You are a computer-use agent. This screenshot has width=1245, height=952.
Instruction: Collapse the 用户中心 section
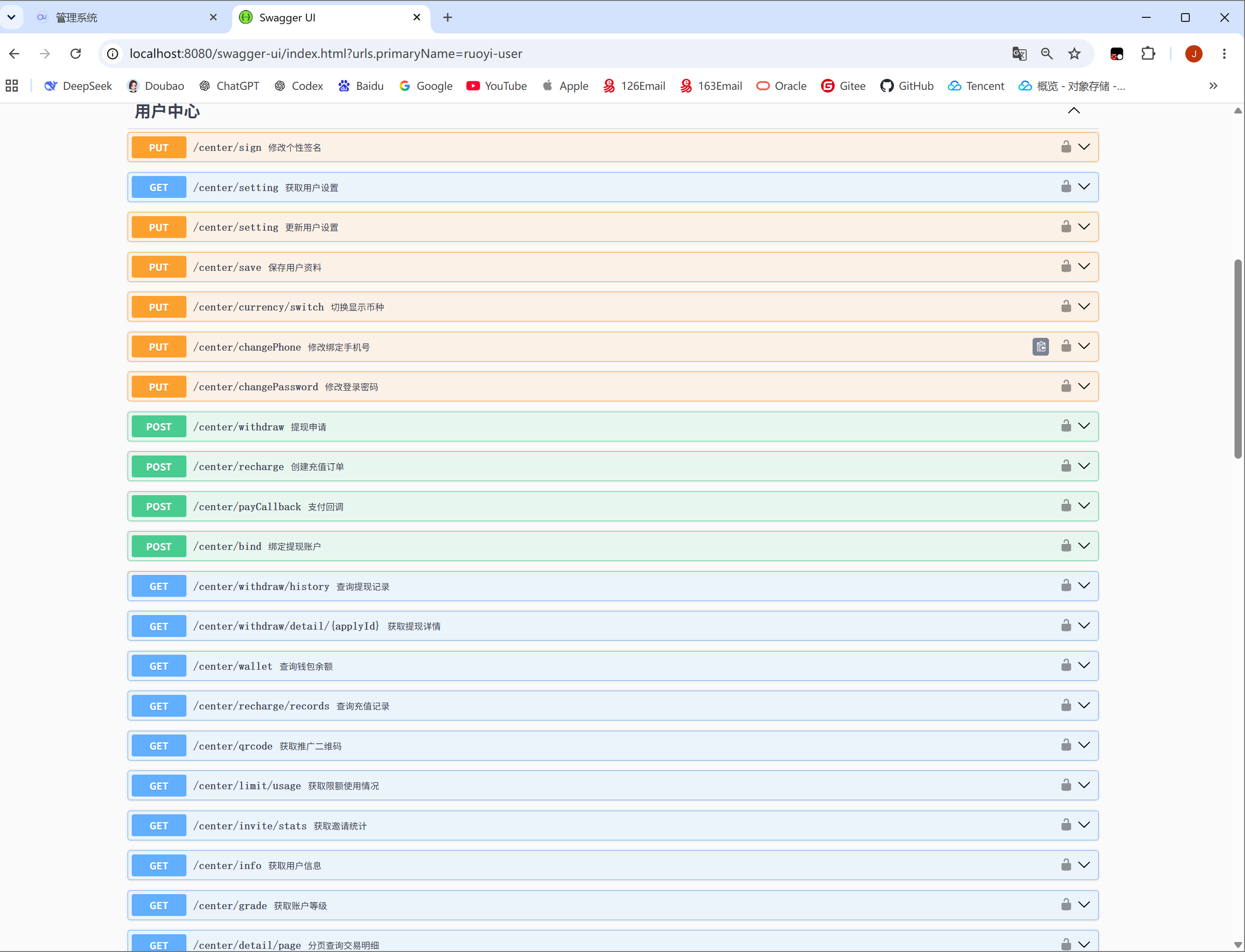1074,110
